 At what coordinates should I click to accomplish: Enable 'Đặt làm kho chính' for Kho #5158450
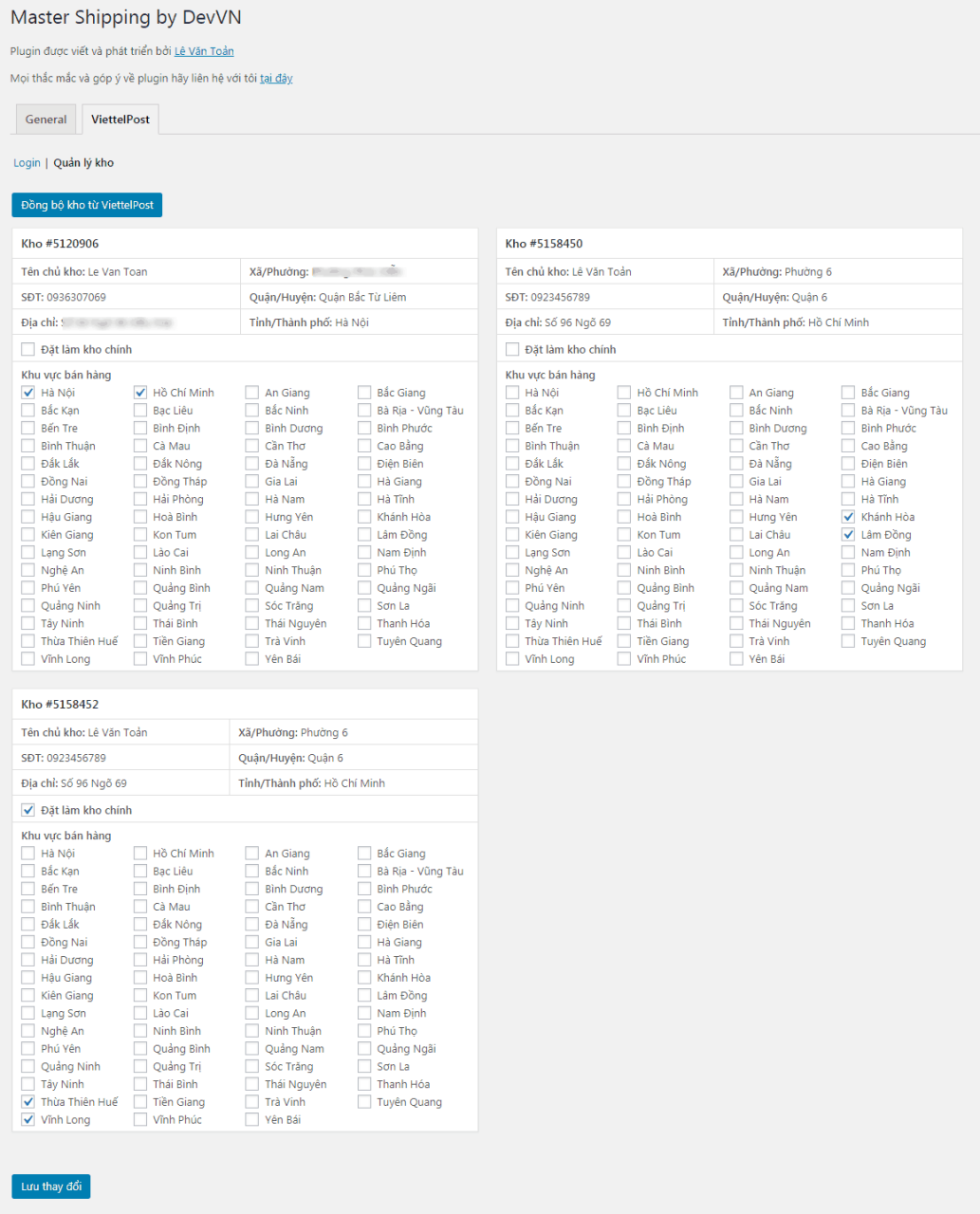(x=512, y=350)
